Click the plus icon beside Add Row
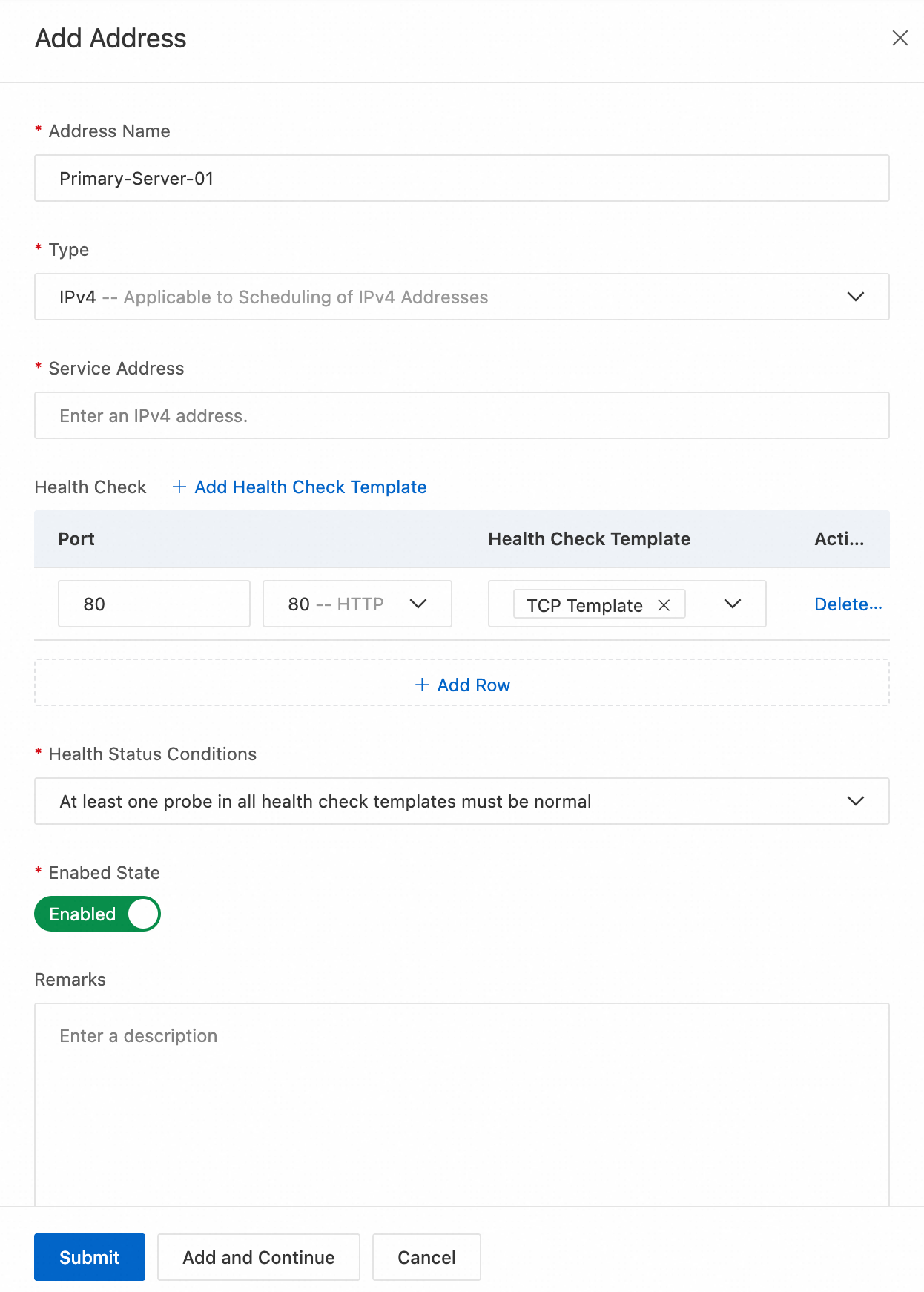This screenshot has width=924, height=1292. pyautogui.click(x=422, y=685)
